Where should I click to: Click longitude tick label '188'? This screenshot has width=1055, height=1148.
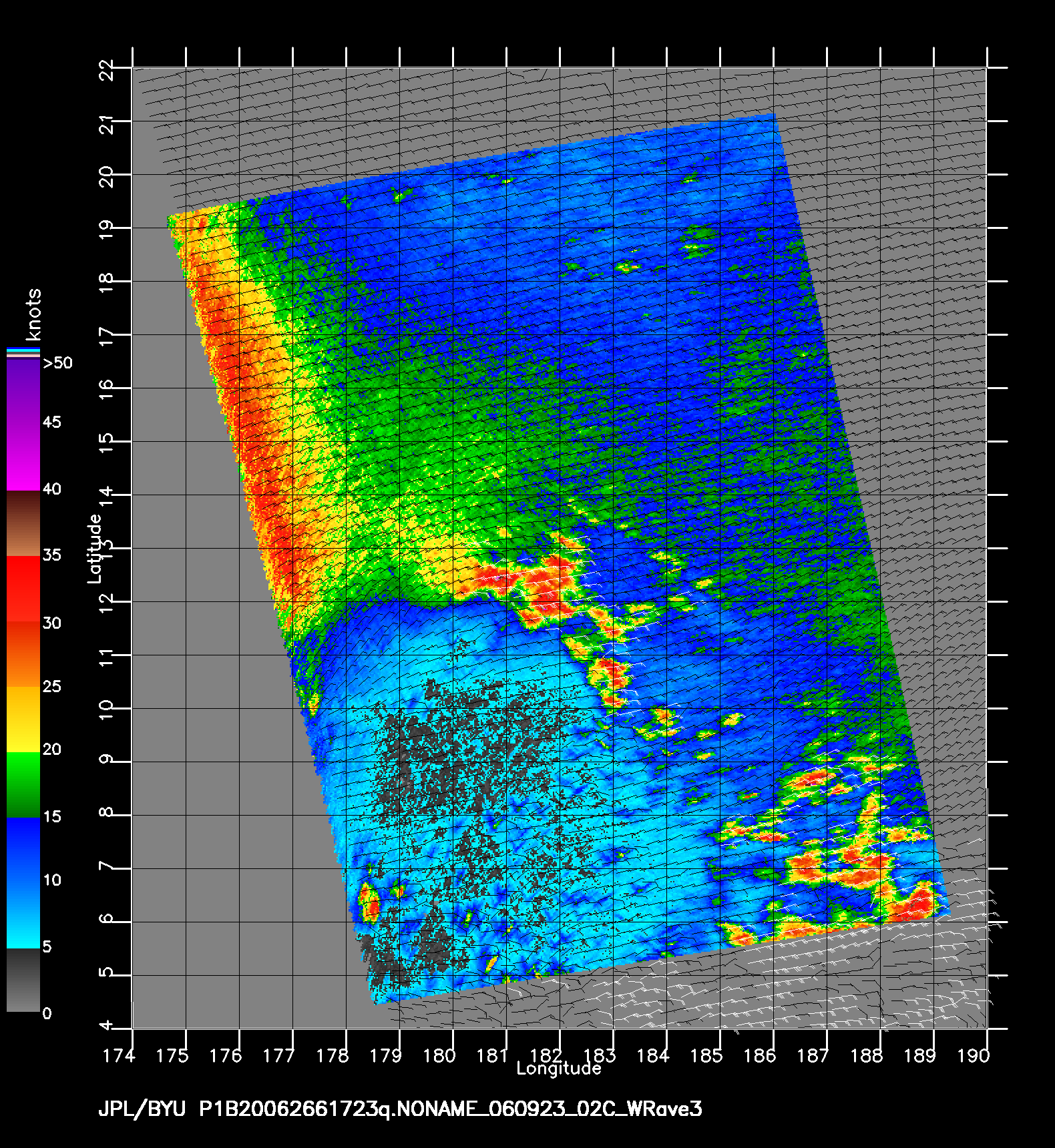coord(867,1055)
